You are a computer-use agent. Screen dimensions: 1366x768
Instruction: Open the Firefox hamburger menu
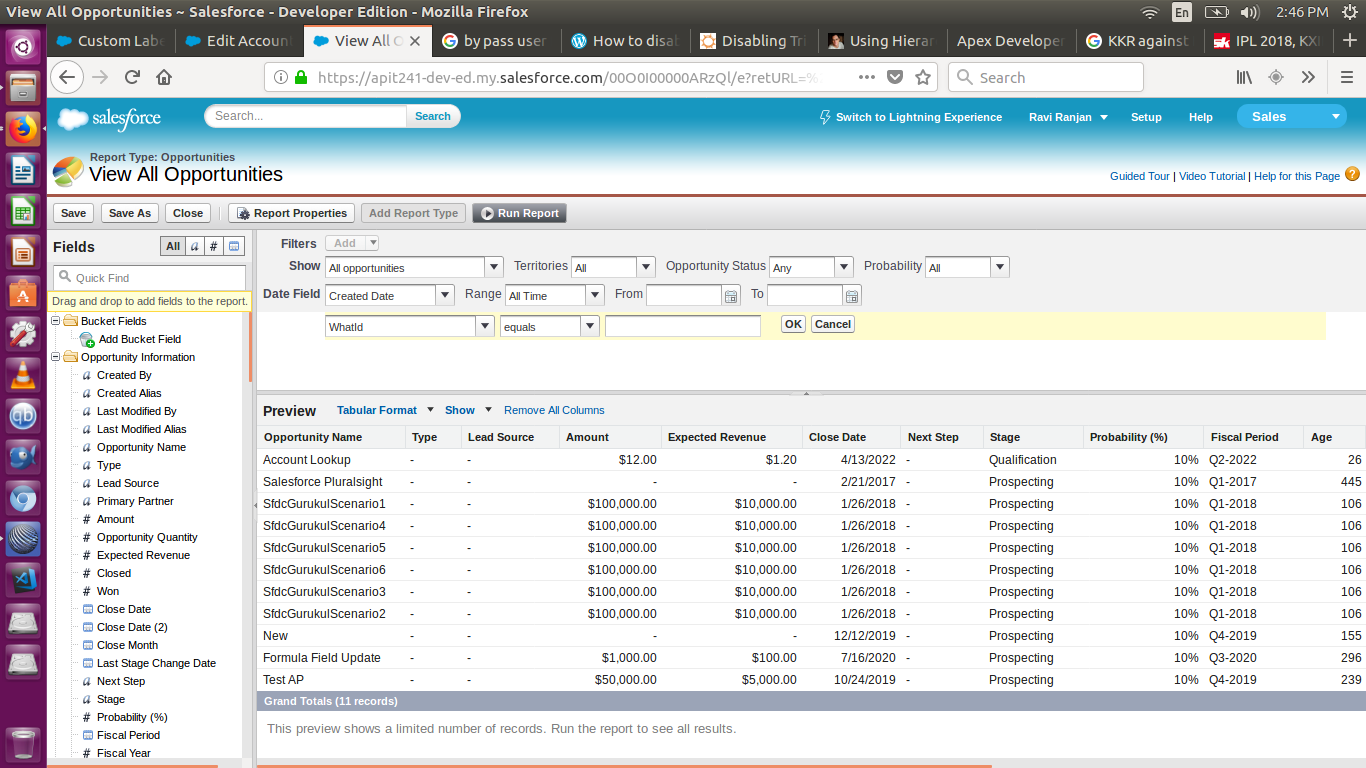[x=1347, y=77]
